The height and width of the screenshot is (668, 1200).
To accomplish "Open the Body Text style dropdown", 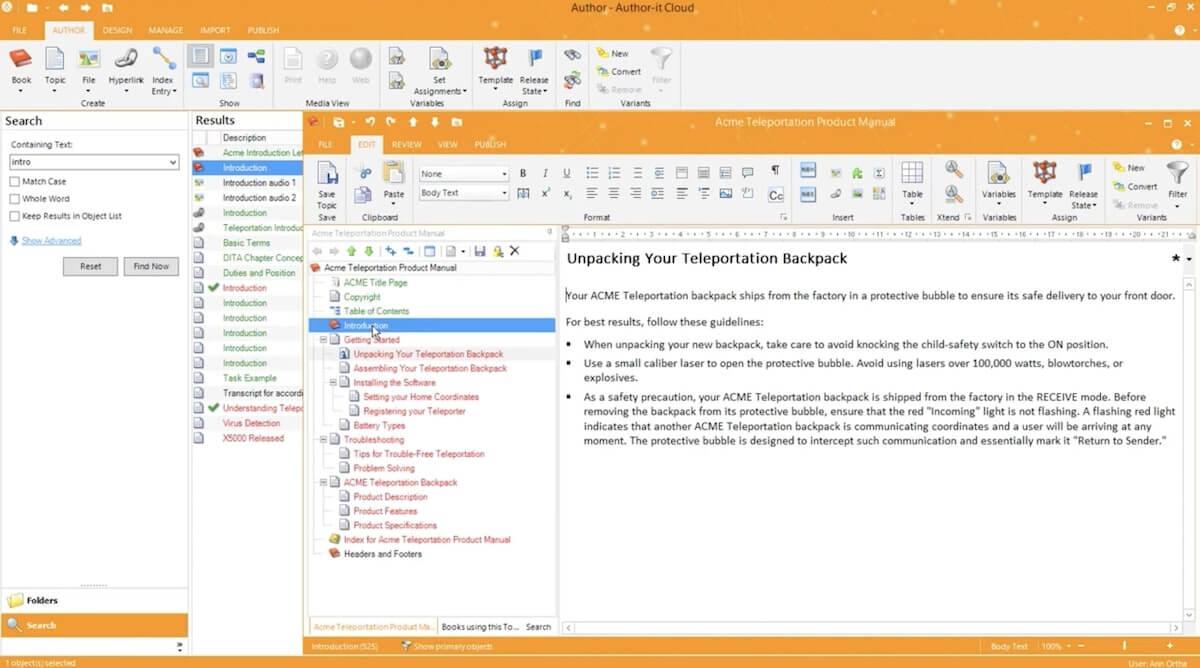I will pos(504,193).
